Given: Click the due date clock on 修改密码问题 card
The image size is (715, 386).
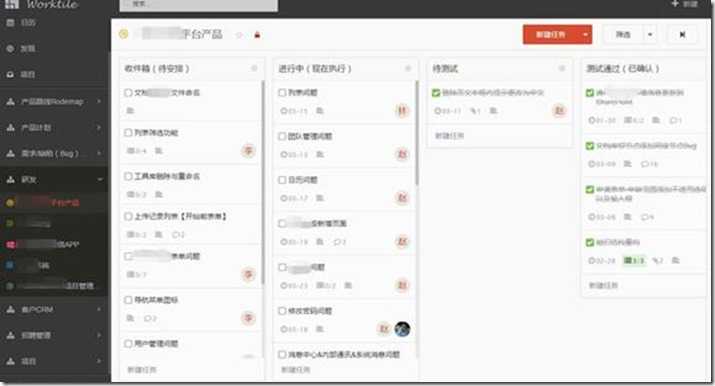Looking at the screenshot, I should 284,329.
